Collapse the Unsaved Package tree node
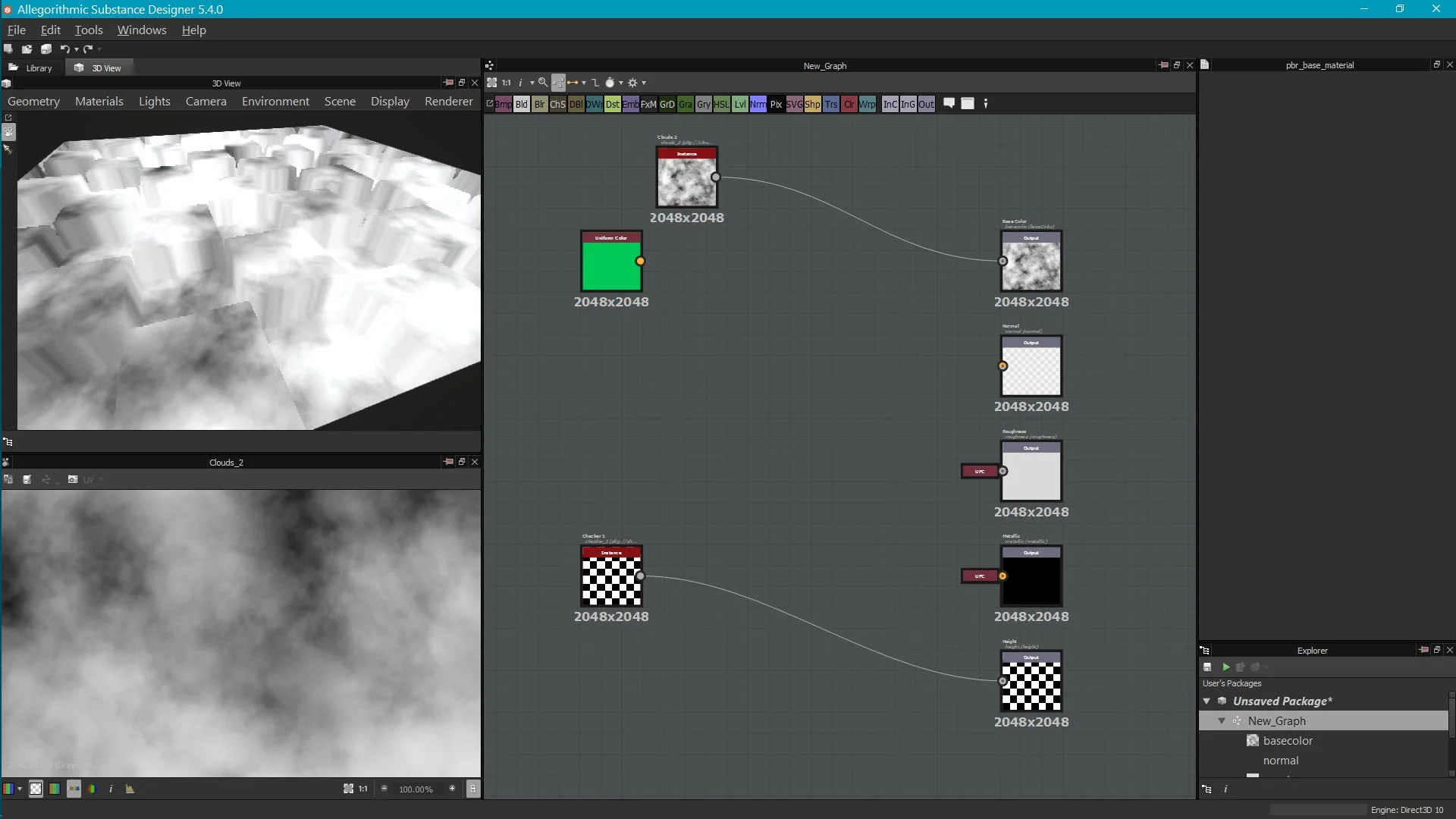The width and height of the screenshot is (1456, 819). (1207, 701)
